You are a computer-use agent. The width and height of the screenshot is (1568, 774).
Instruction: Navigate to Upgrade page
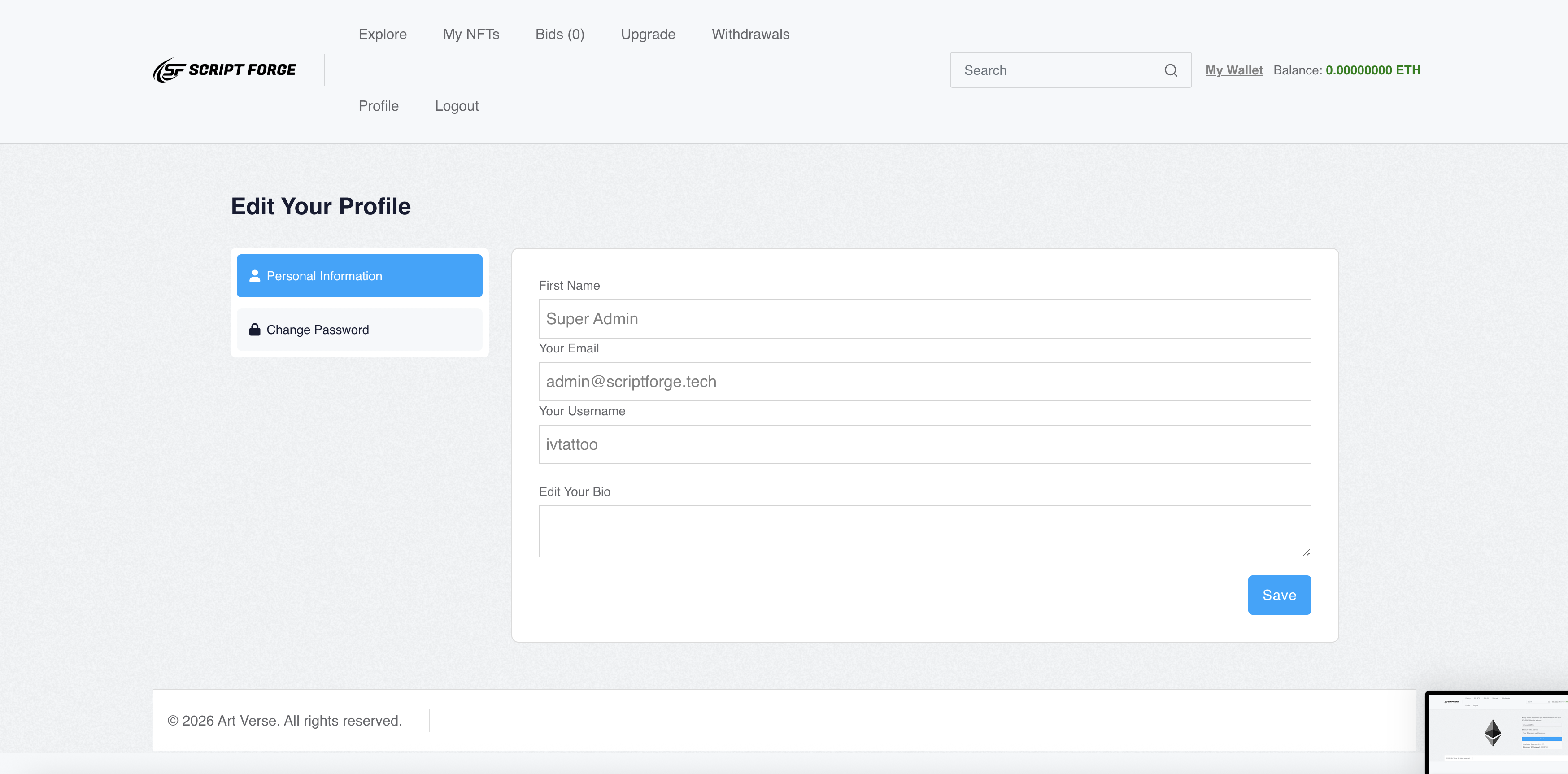tap(648, 34)
